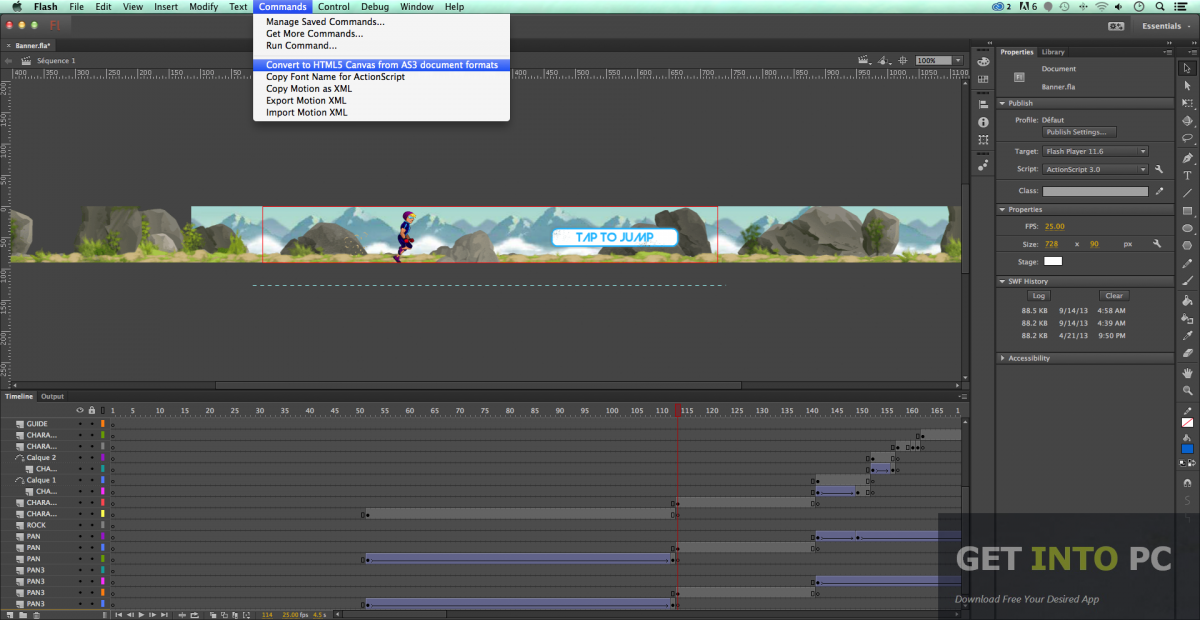Toggle visibility dot of GUIDE layer
This screenshot has height=620, width=1200.
tap(80, 424)
